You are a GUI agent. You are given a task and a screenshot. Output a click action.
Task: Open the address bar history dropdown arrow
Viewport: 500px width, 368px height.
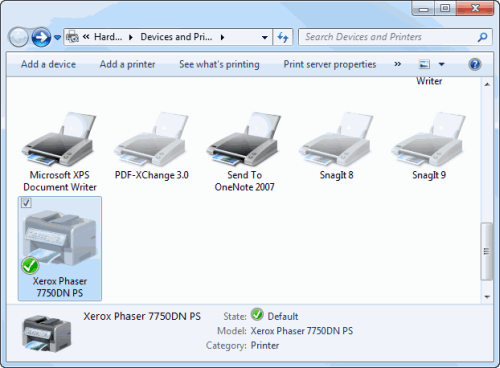[265, 37]
